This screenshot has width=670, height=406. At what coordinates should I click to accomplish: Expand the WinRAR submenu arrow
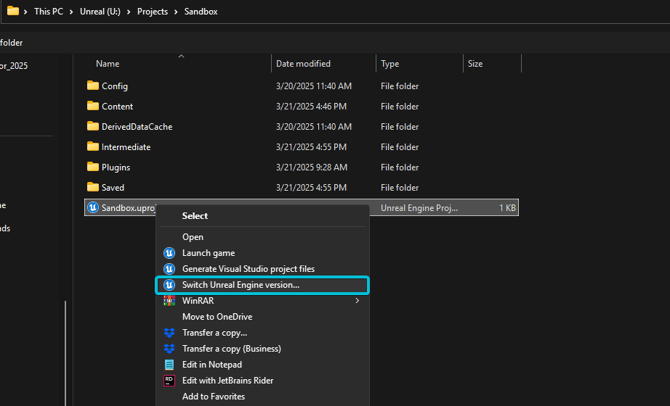357,301
